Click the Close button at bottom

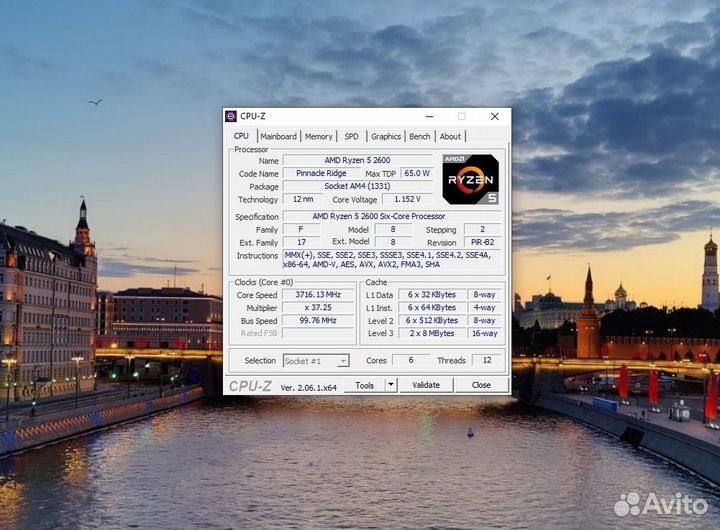tap(481, 385)
